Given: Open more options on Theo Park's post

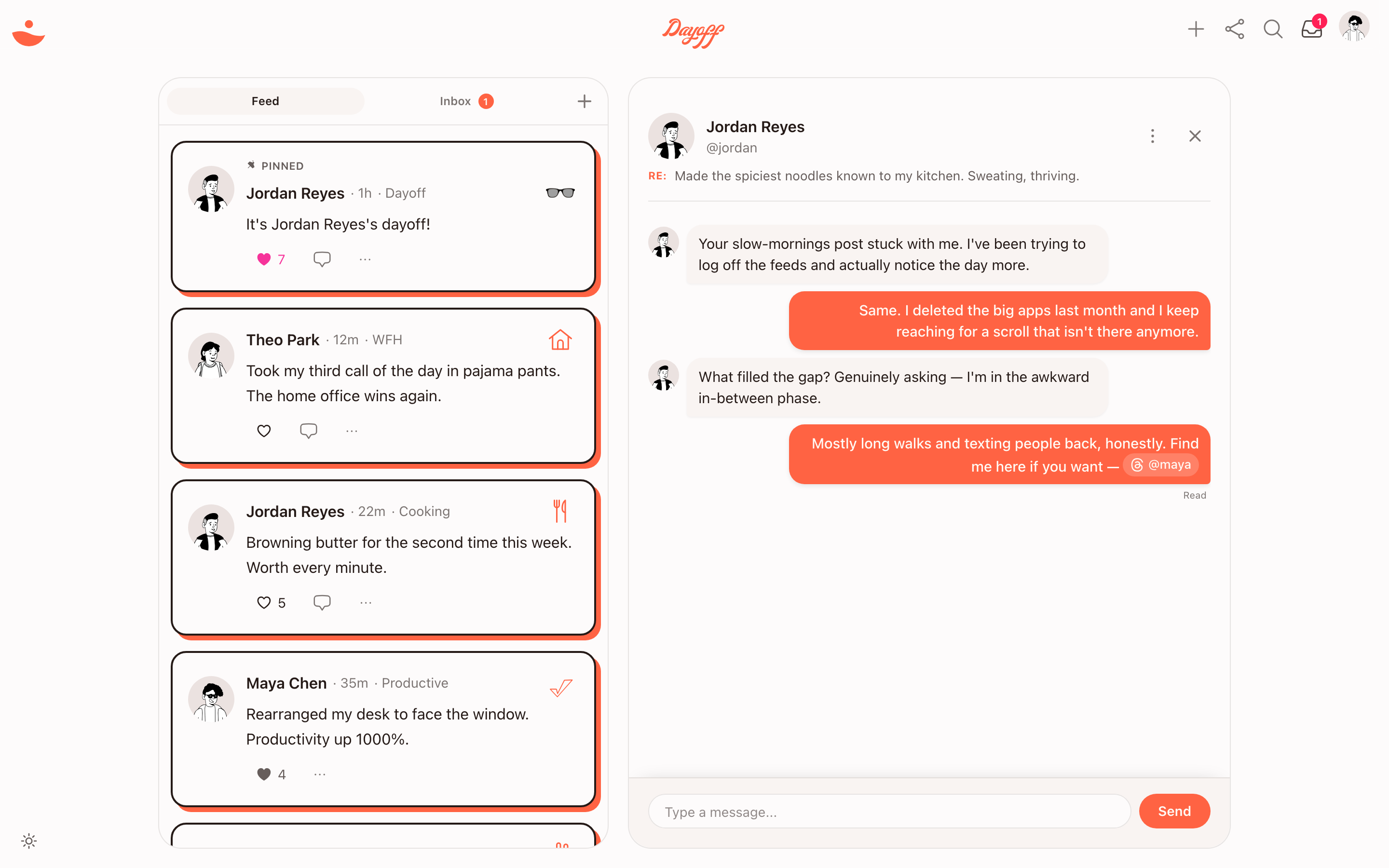Looking at the screenshot, I should click(352, 431).
